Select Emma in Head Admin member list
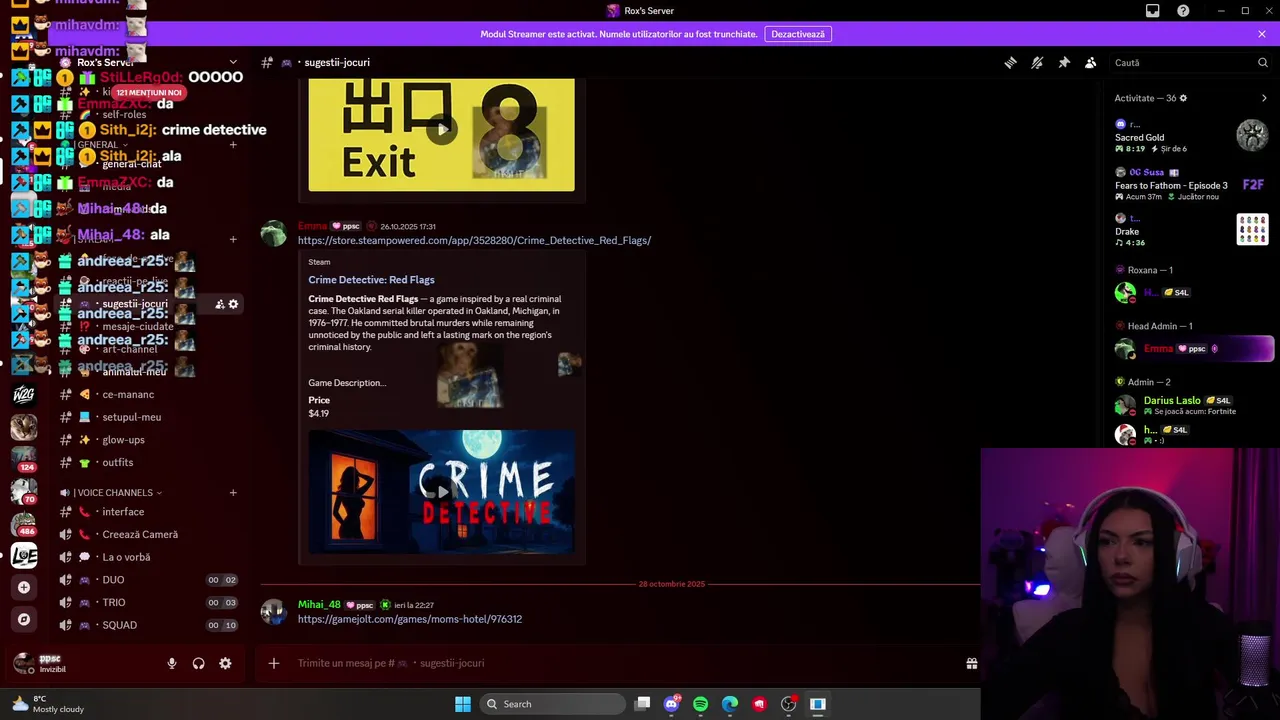 [1192, 348]
